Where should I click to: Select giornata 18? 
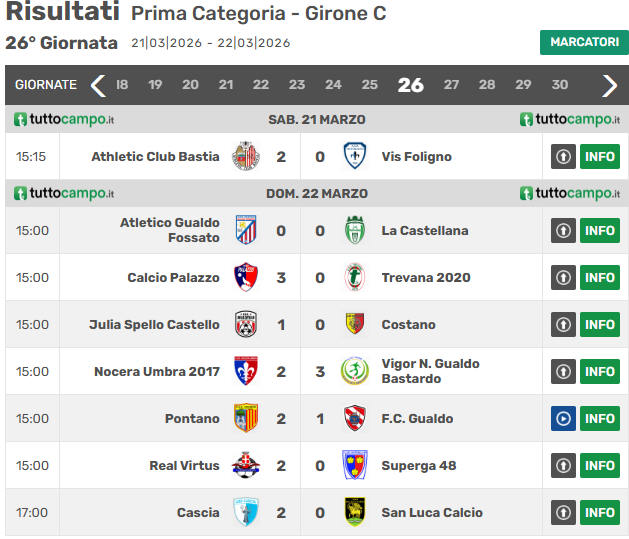point(122,85)
